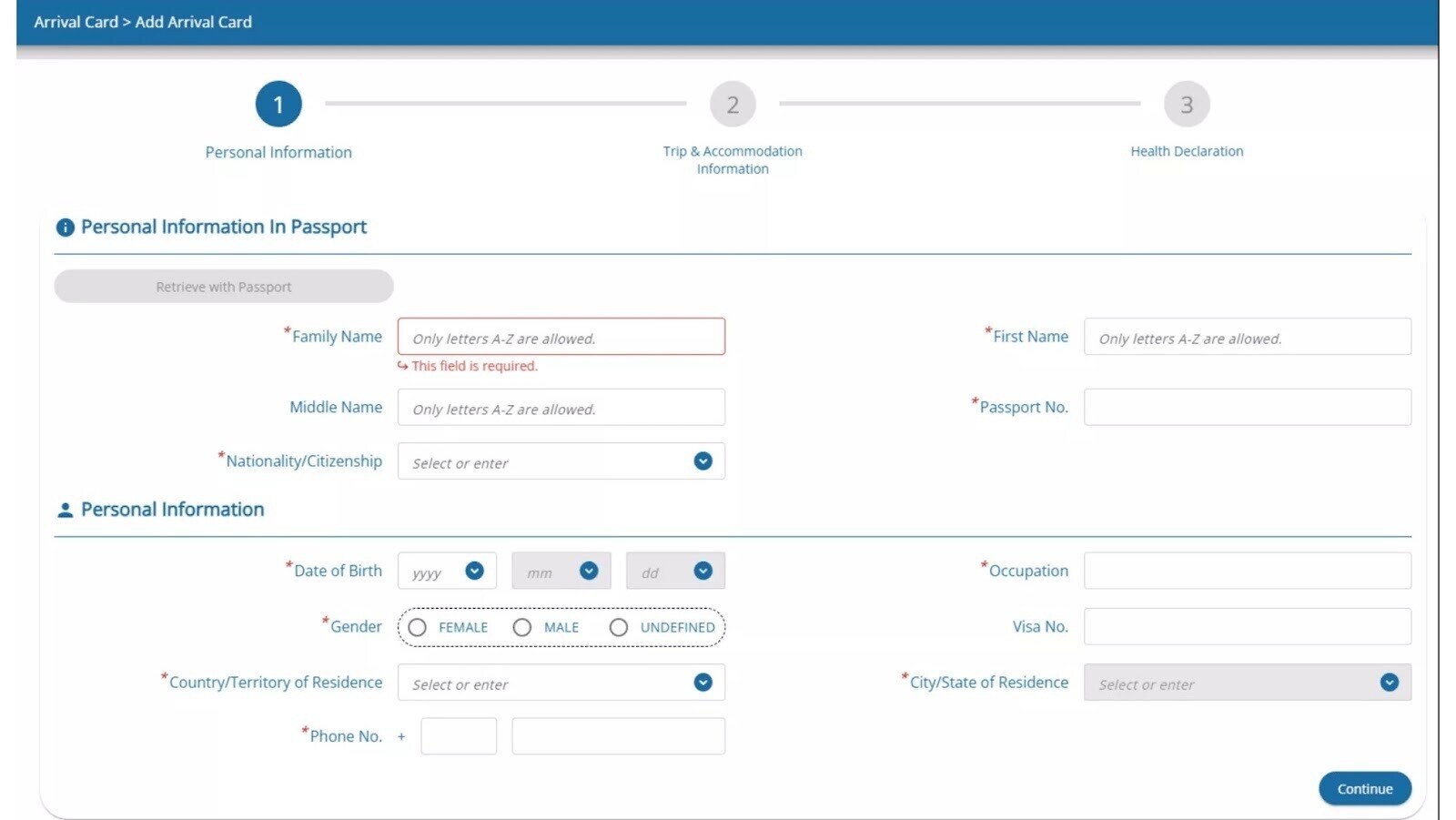Select the MALE gender option

point(522,627)
